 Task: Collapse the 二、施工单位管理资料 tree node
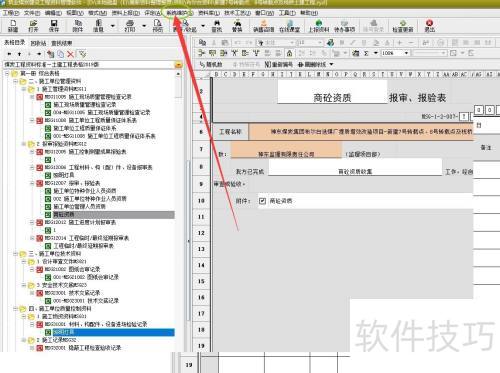tap(15, 81)
